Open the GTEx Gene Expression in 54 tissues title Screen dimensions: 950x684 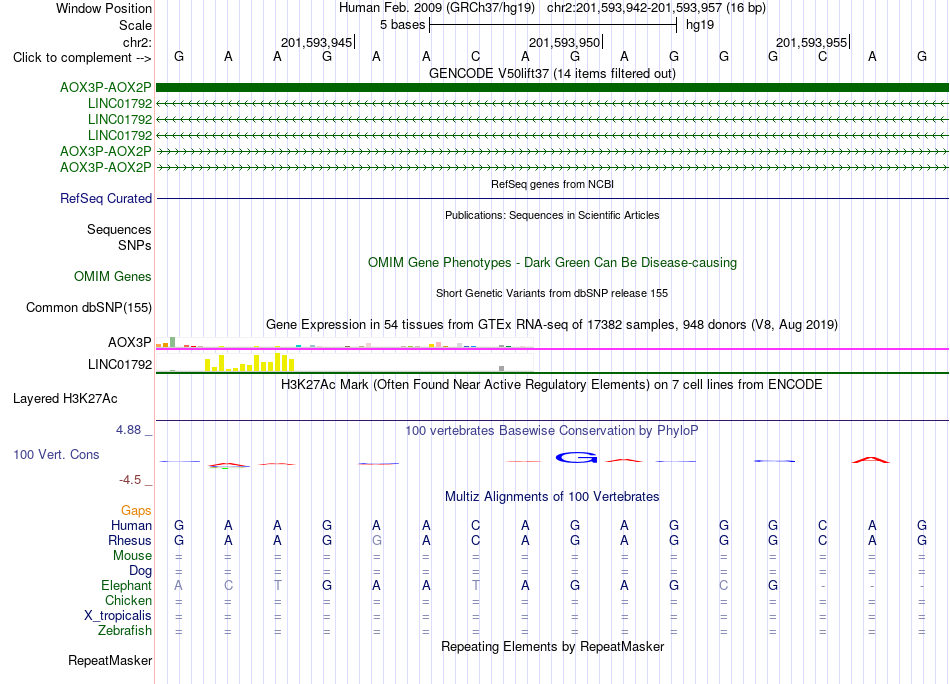pos(552,325)
